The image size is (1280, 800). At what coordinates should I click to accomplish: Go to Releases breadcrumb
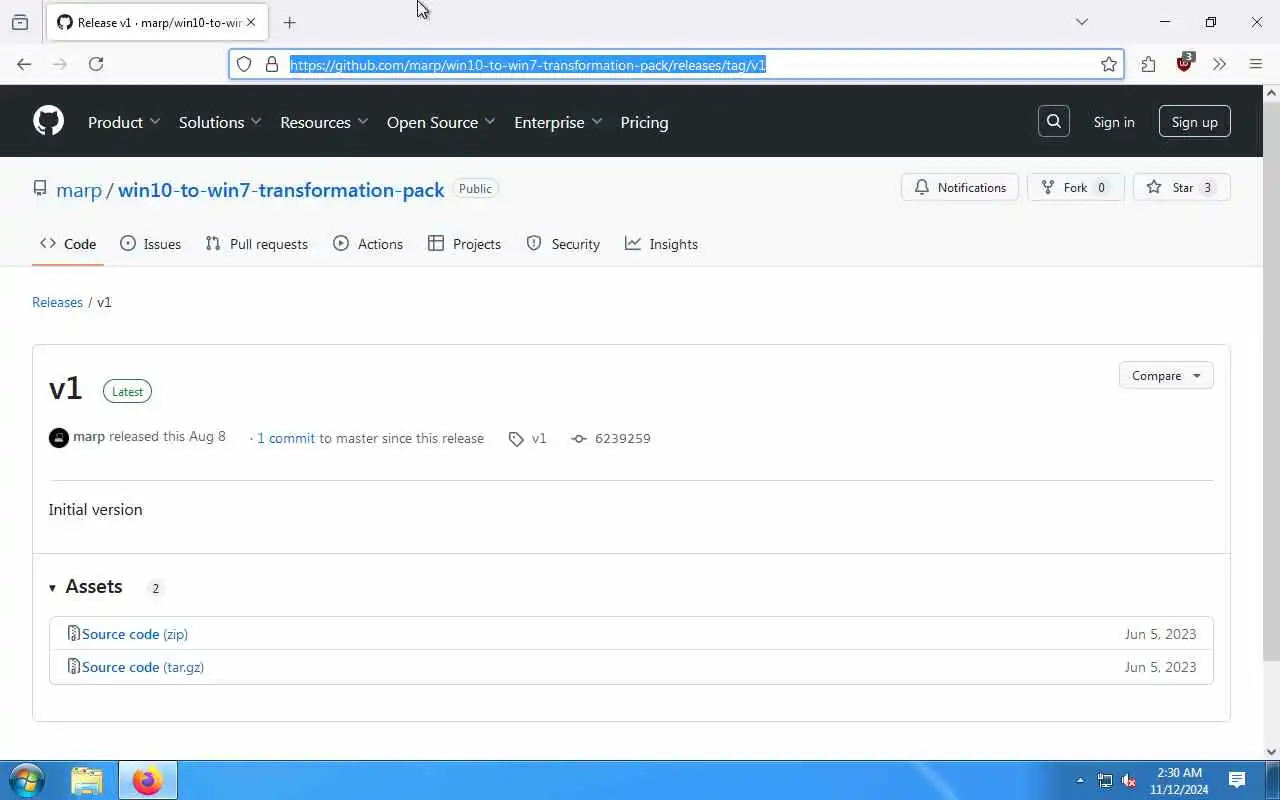57,302
